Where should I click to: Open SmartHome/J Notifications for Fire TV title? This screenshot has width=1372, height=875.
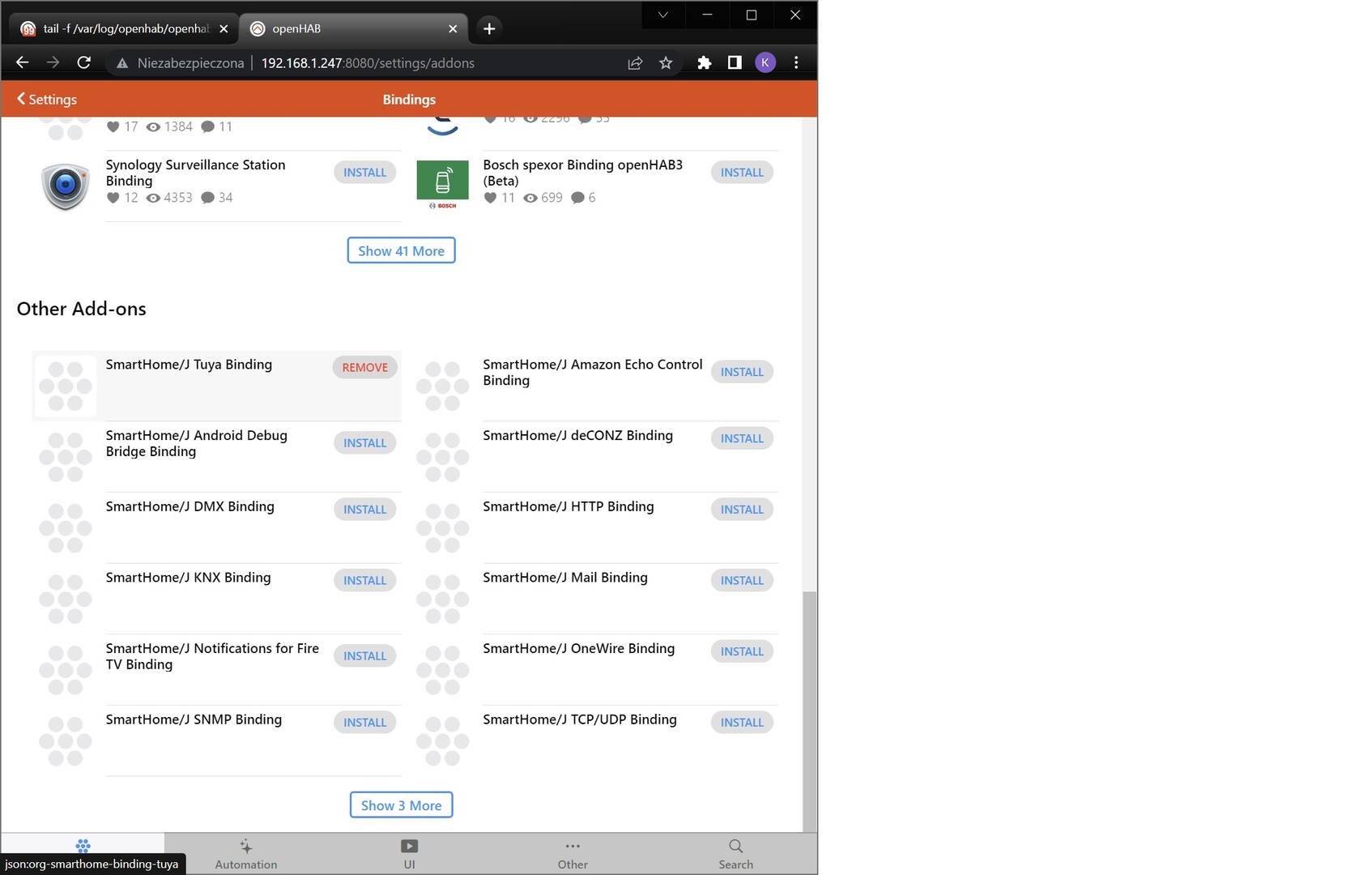[x=212, y=656]
